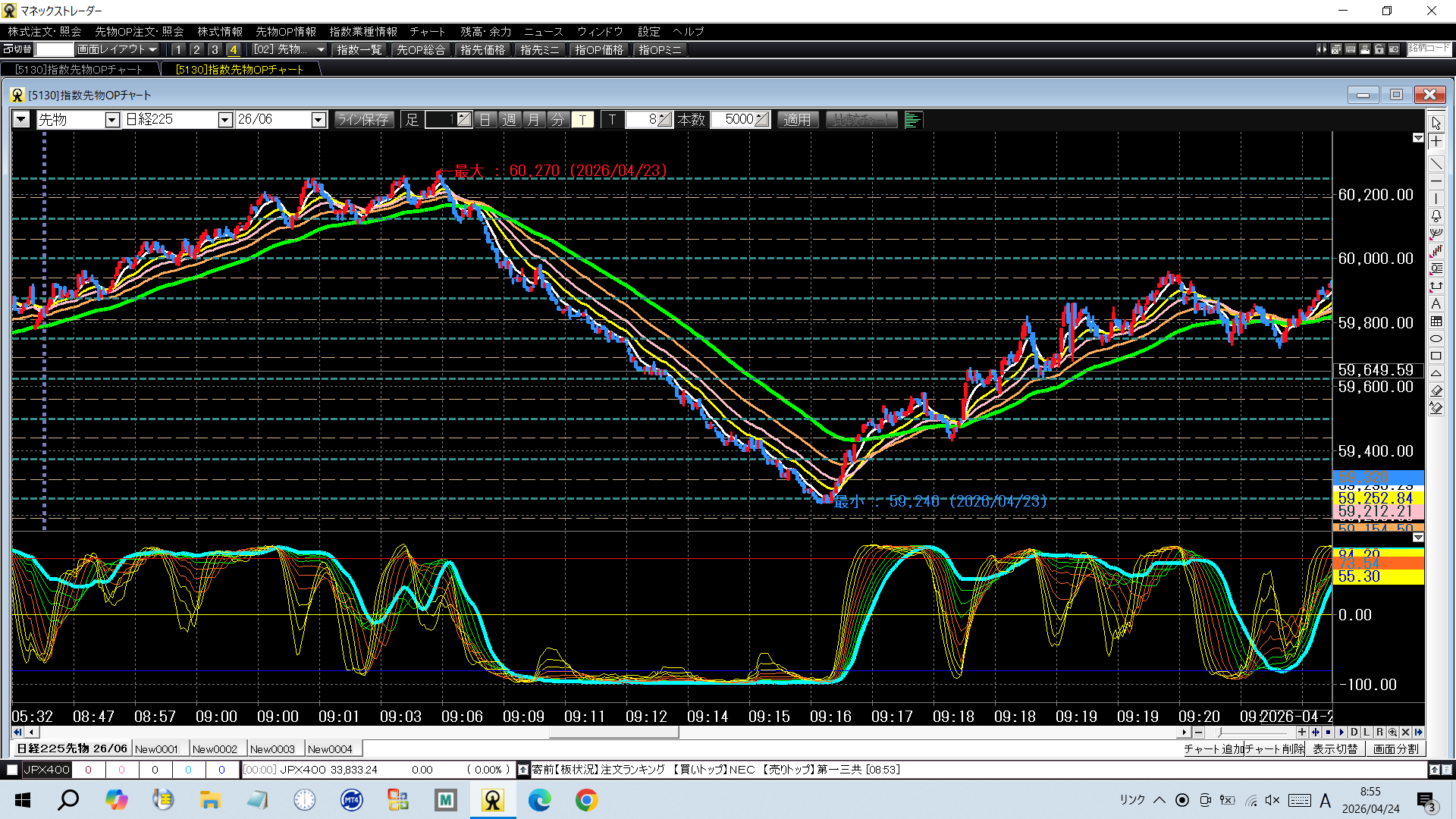The width and height of the screenshot is (1456, 819).
Task: Select the alert bell tool
Action: 1436,216
